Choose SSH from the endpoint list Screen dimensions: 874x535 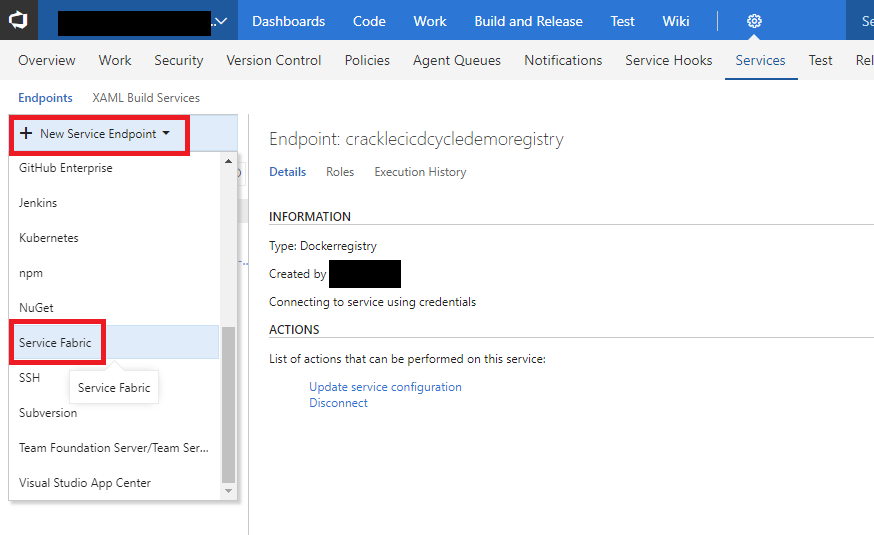[x=29, y=378]
